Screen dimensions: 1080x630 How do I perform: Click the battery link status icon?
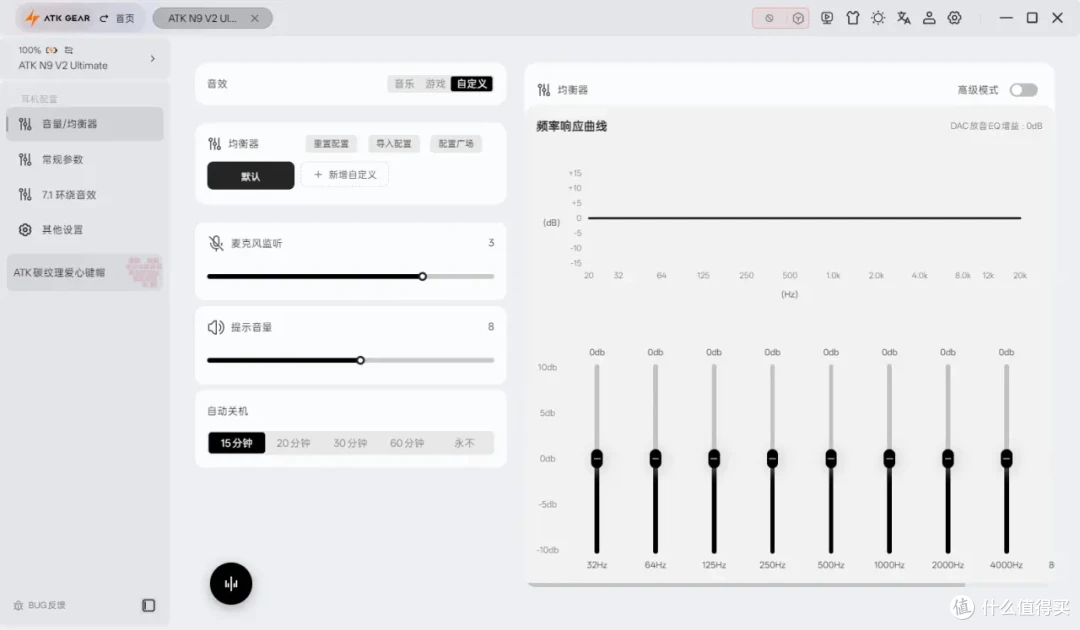coord(52,50)
